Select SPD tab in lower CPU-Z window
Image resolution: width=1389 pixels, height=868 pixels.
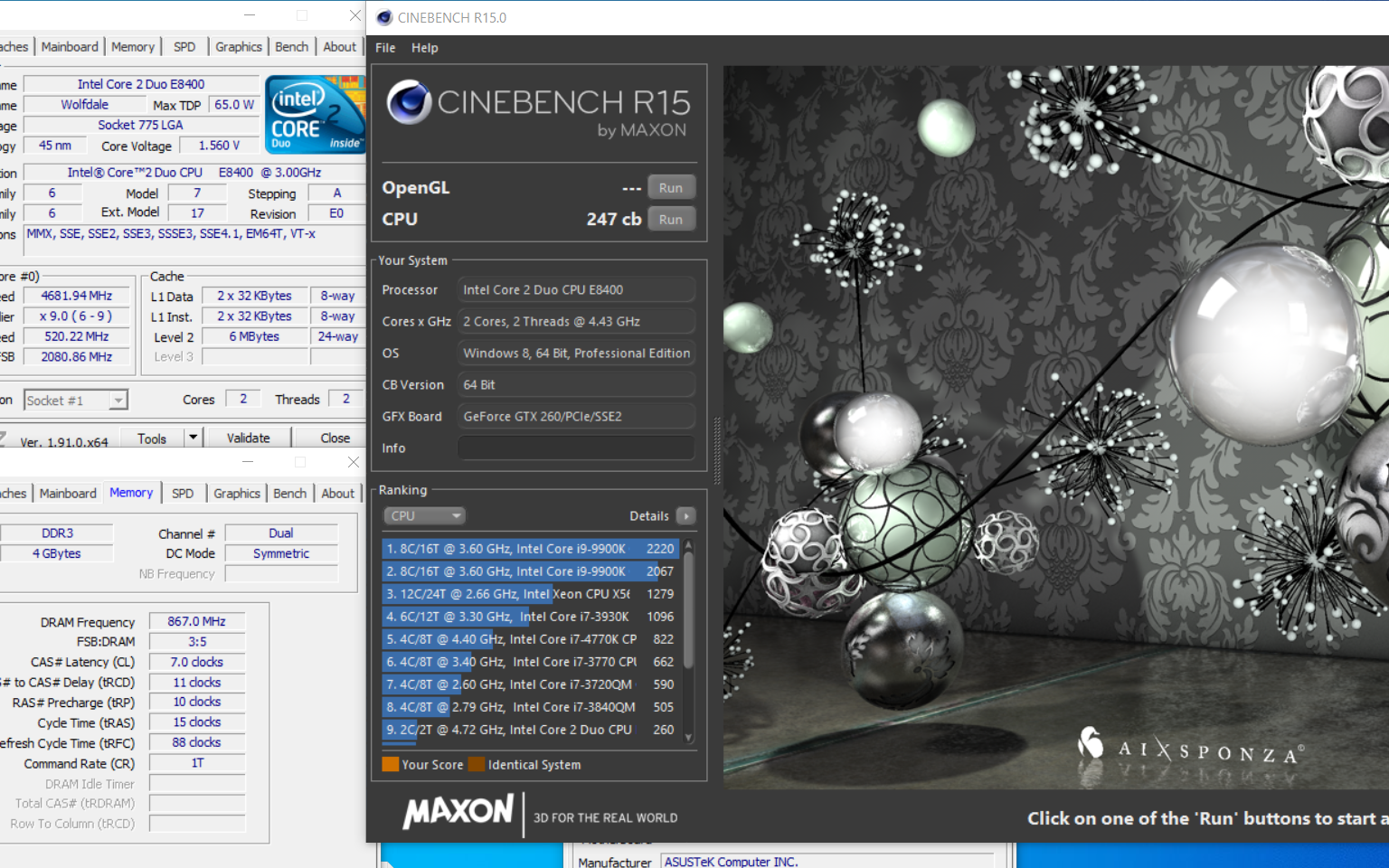(x=183, y=494)
